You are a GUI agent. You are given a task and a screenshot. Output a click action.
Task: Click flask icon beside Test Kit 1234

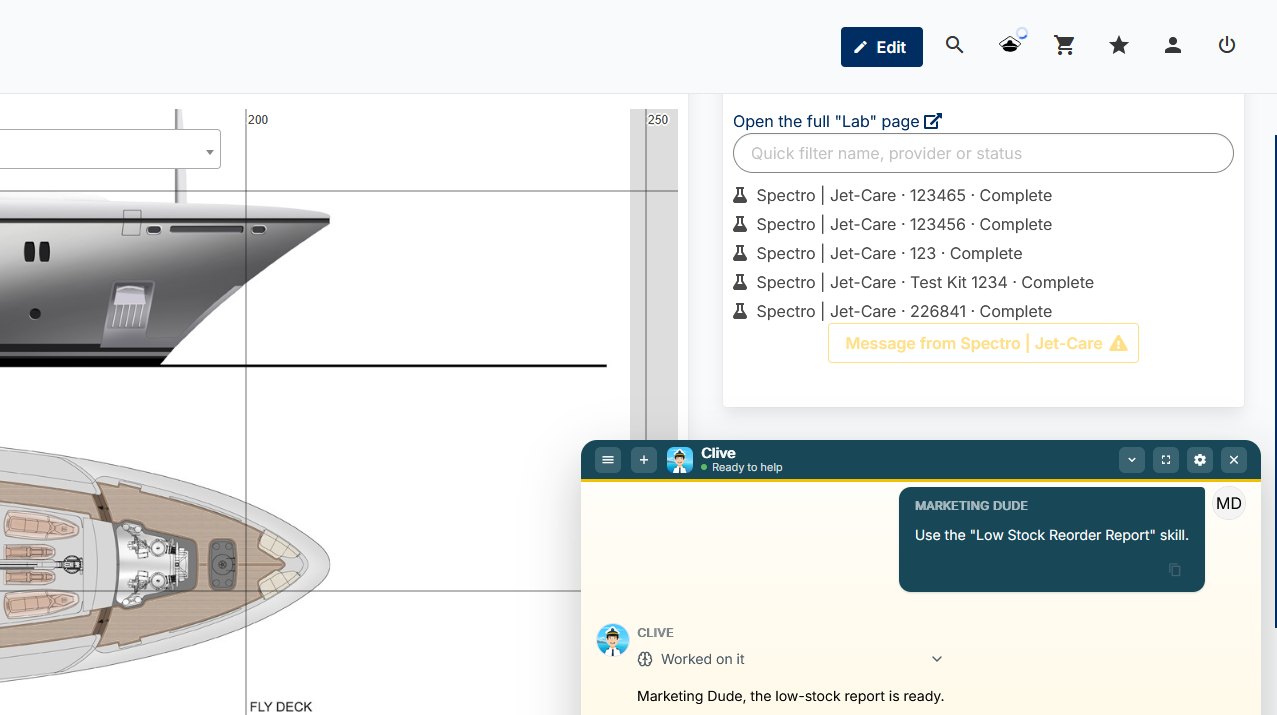(x=740, y=282)
